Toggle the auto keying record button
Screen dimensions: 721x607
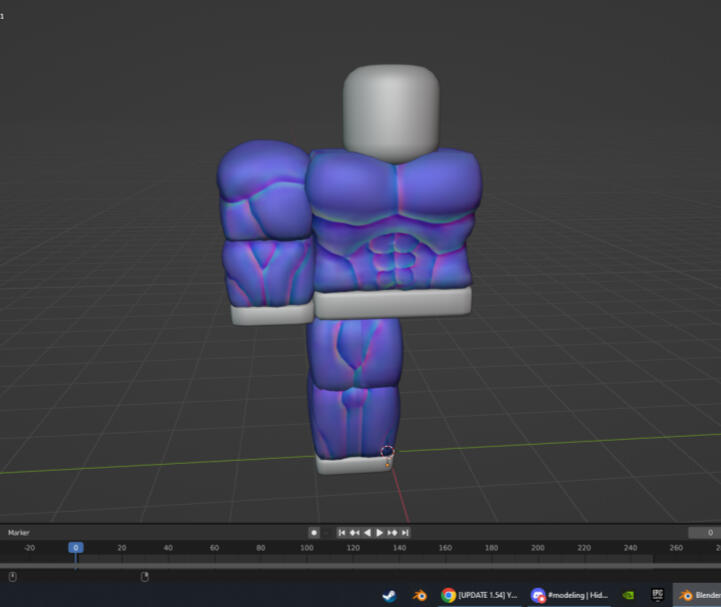(x=314, y=533)
